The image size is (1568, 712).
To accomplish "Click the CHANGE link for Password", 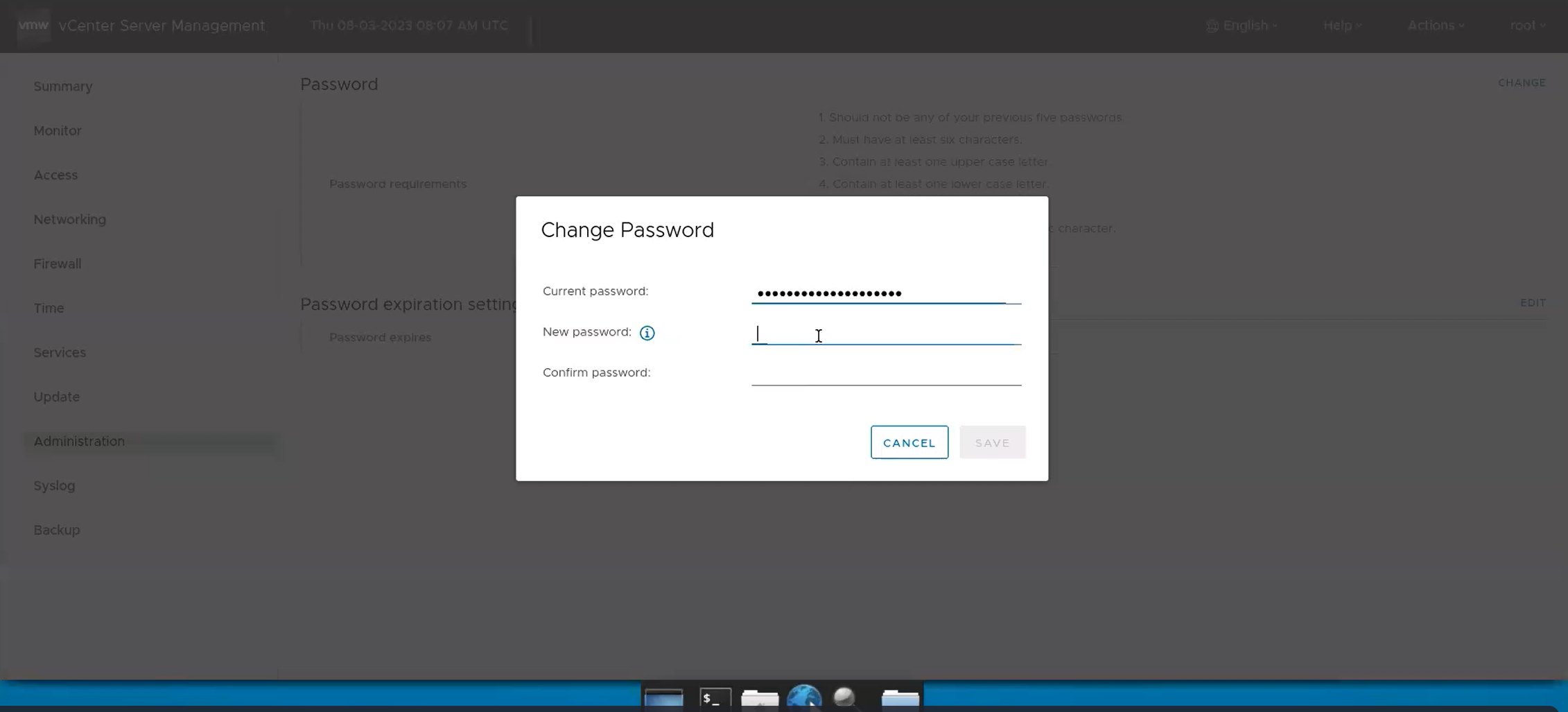I will click(x=1522, y=83).
